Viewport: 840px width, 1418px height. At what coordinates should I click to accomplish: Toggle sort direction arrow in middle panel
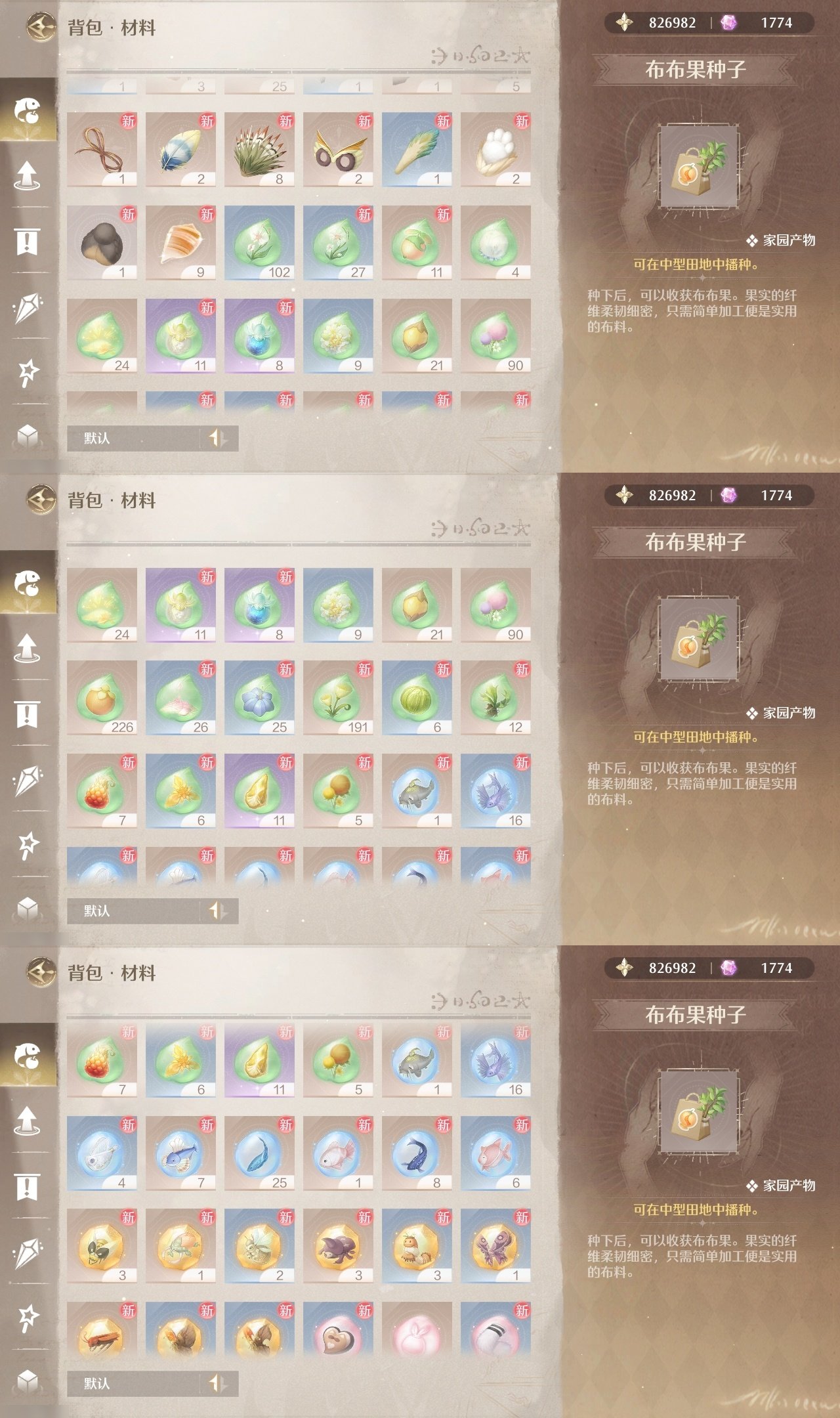[218, 911]
